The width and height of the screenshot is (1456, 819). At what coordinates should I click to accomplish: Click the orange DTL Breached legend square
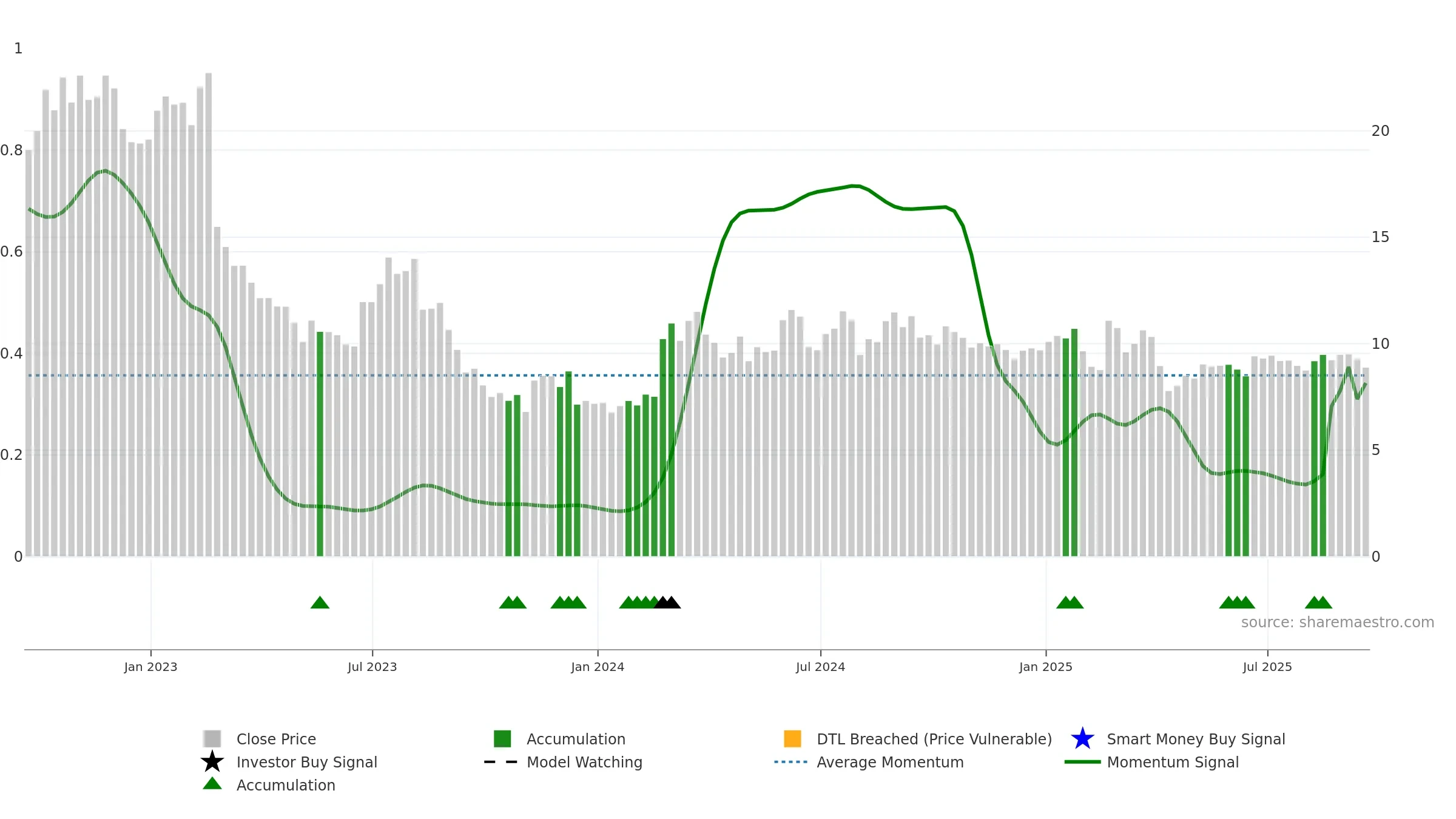[792, 738]
